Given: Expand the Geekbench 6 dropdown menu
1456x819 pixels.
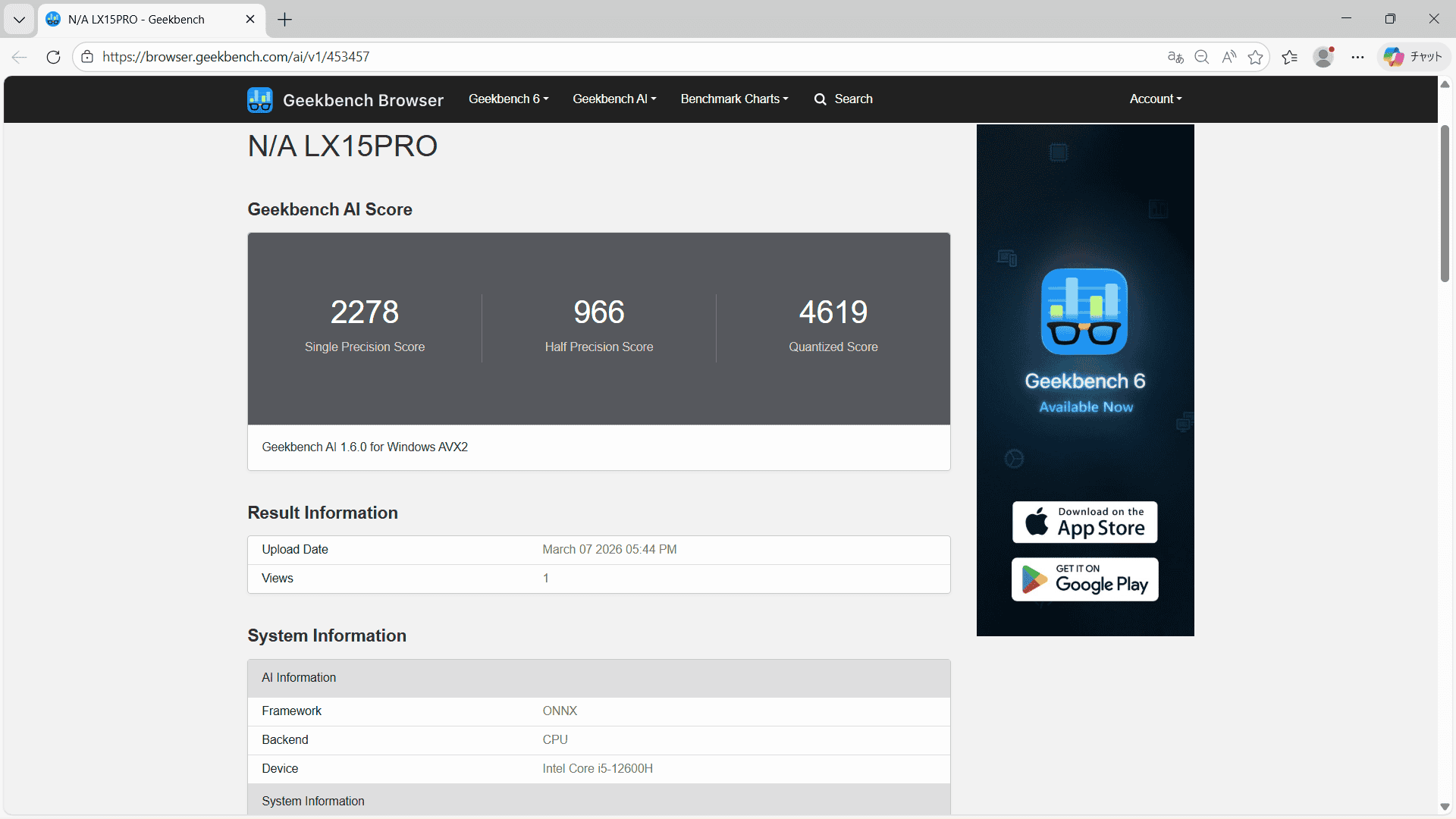Looking at the screenshot, I should click(x=507, y=99).
